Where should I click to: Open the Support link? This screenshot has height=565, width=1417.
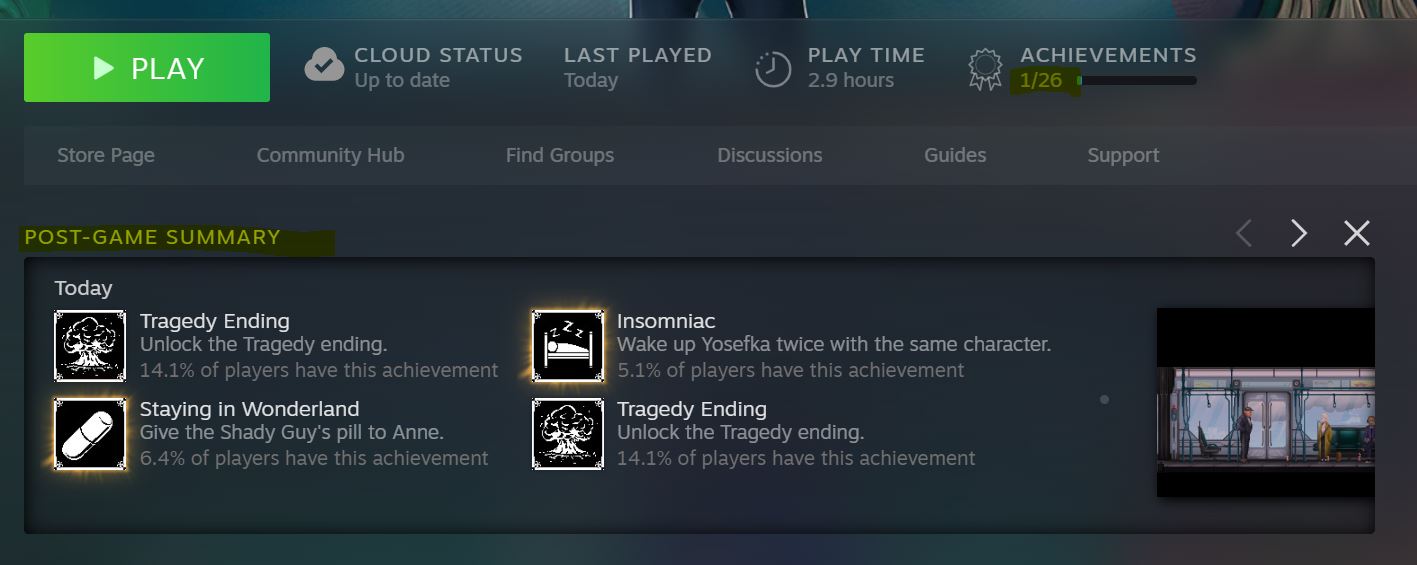pos(1124,155)
